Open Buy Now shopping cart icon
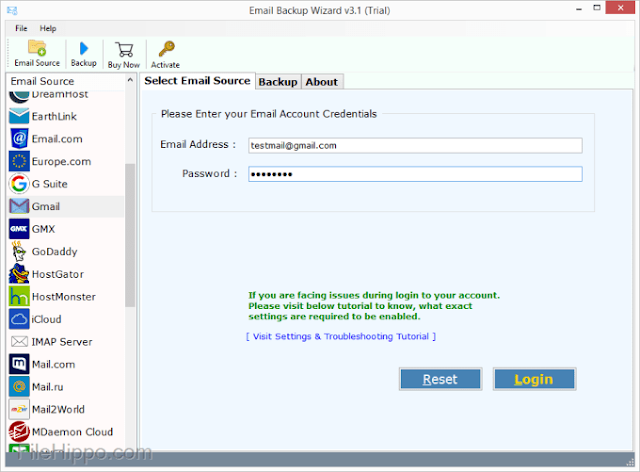Image resolution: width=640 pixels, height=472 pixels. coord(124,50)
